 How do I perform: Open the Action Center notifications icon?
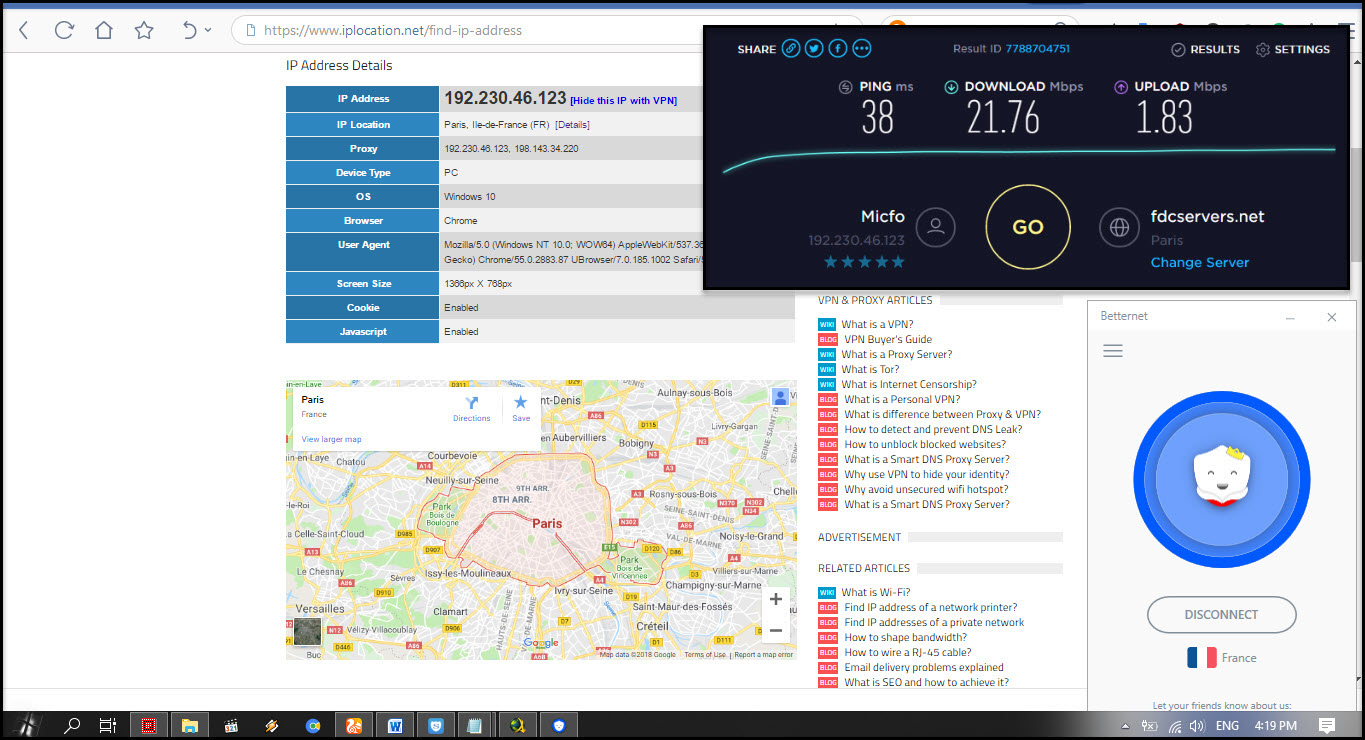click(x=1327, y=726)
